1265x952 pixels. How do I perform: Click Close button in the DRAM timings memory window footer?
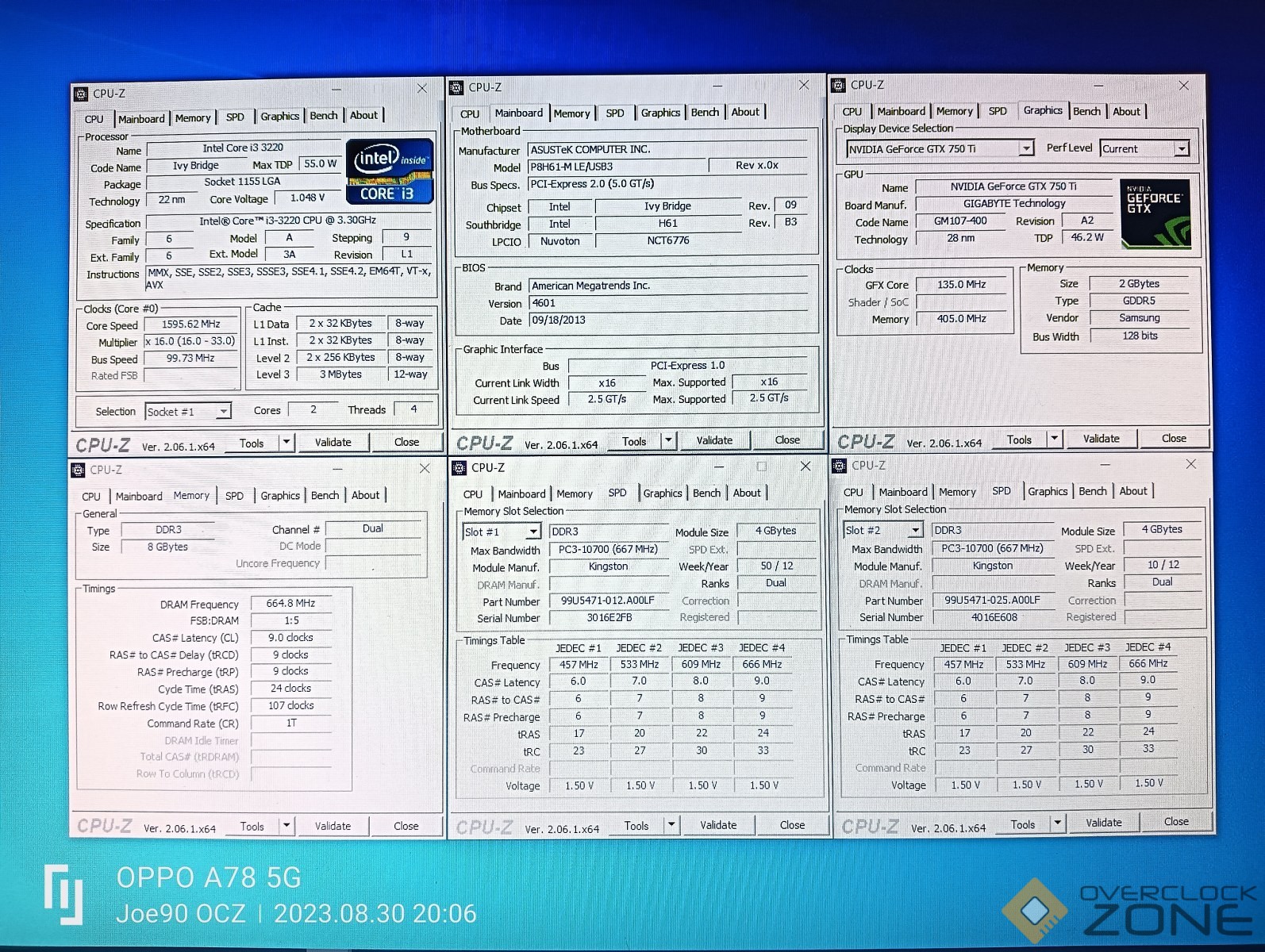coord(406,826)
